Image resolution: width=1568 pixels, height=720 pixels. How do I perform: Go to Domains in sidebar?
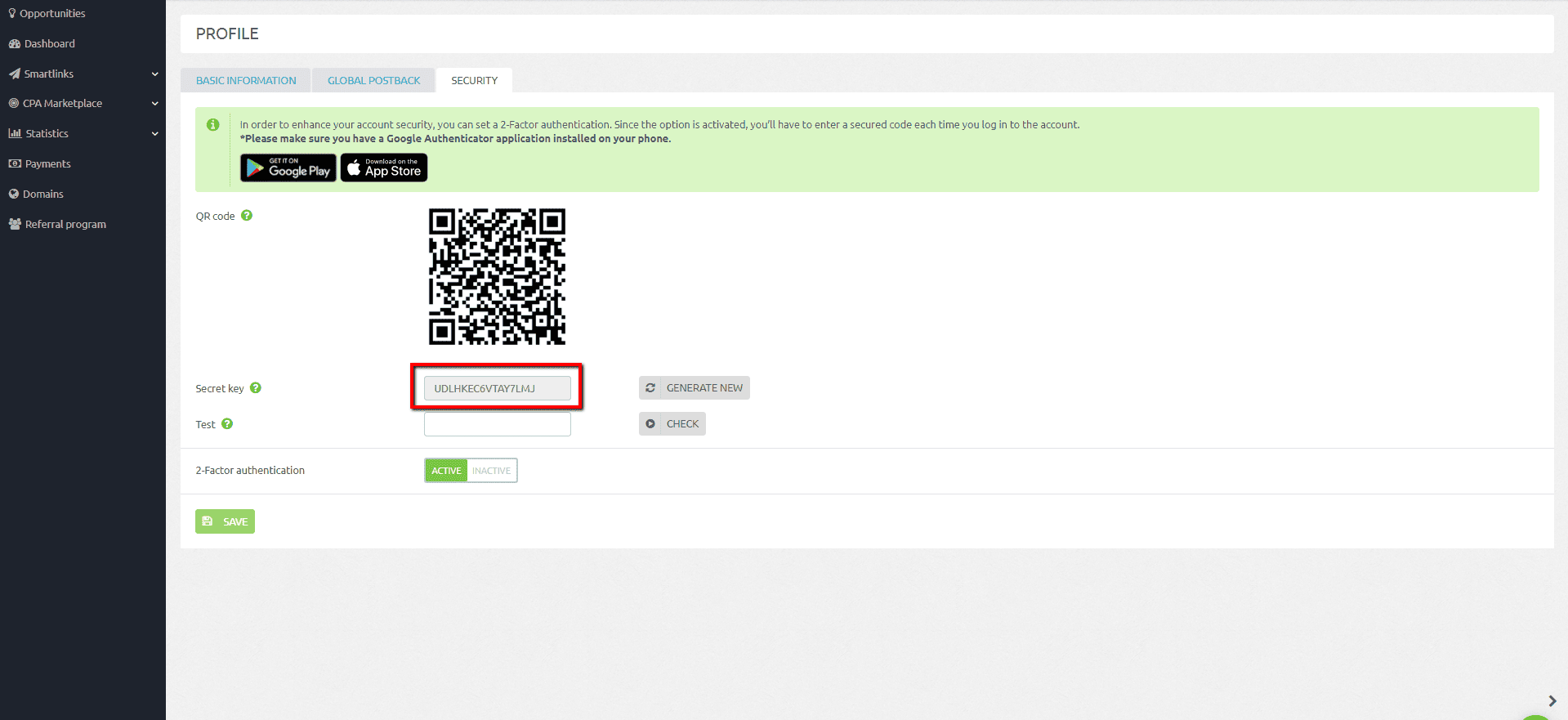pos(42,195)
